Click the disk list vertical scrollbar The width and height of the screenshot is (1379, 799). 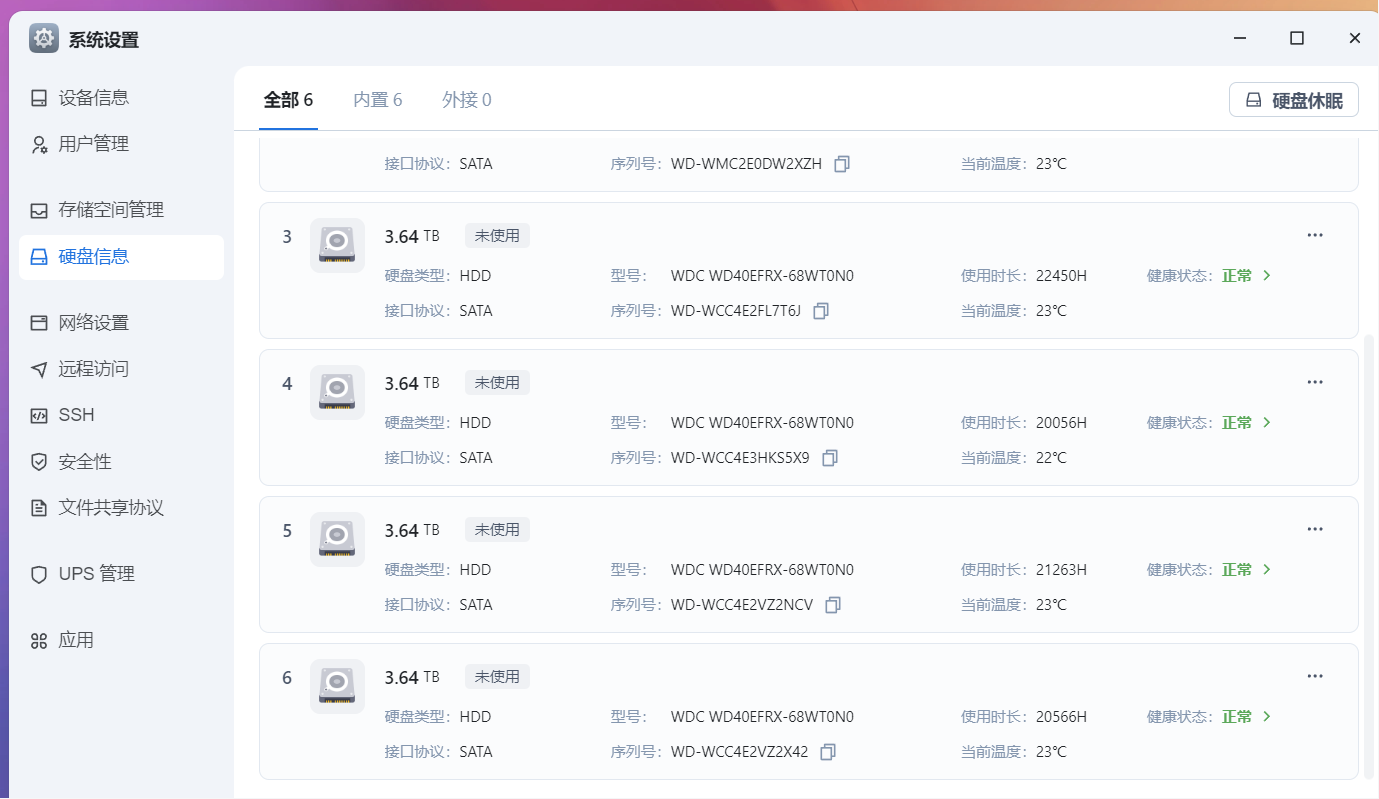tap(1370, 557)
